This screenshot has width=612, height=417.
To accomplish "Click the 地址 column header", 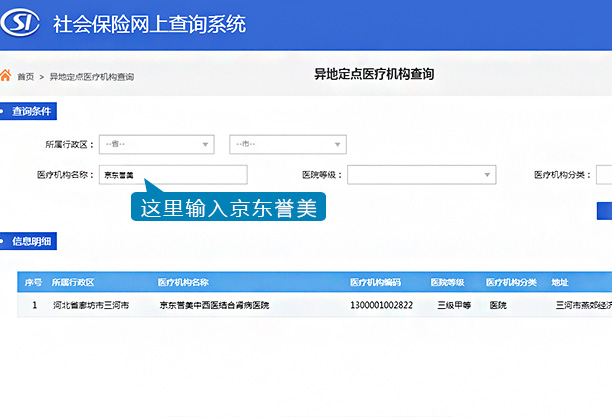I will coord(560,282).
